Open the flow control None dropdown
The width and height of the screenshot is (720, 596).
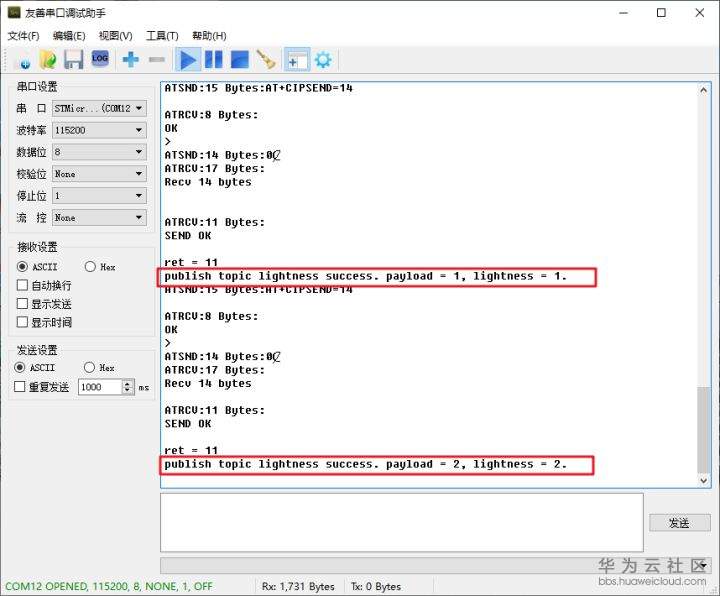[x=100, y=218]
